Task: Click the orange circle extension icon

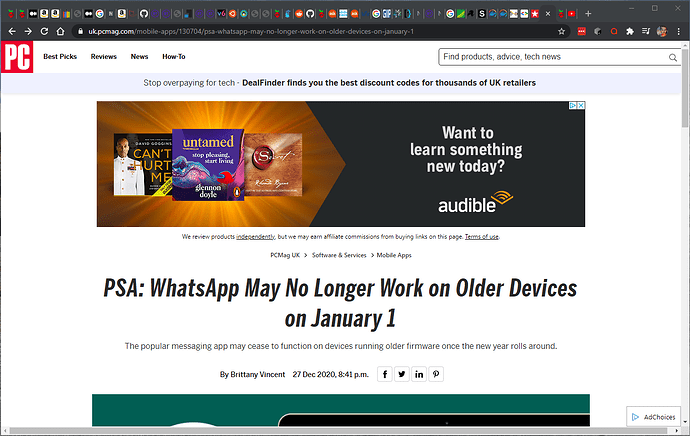Action: click(614, 31)
